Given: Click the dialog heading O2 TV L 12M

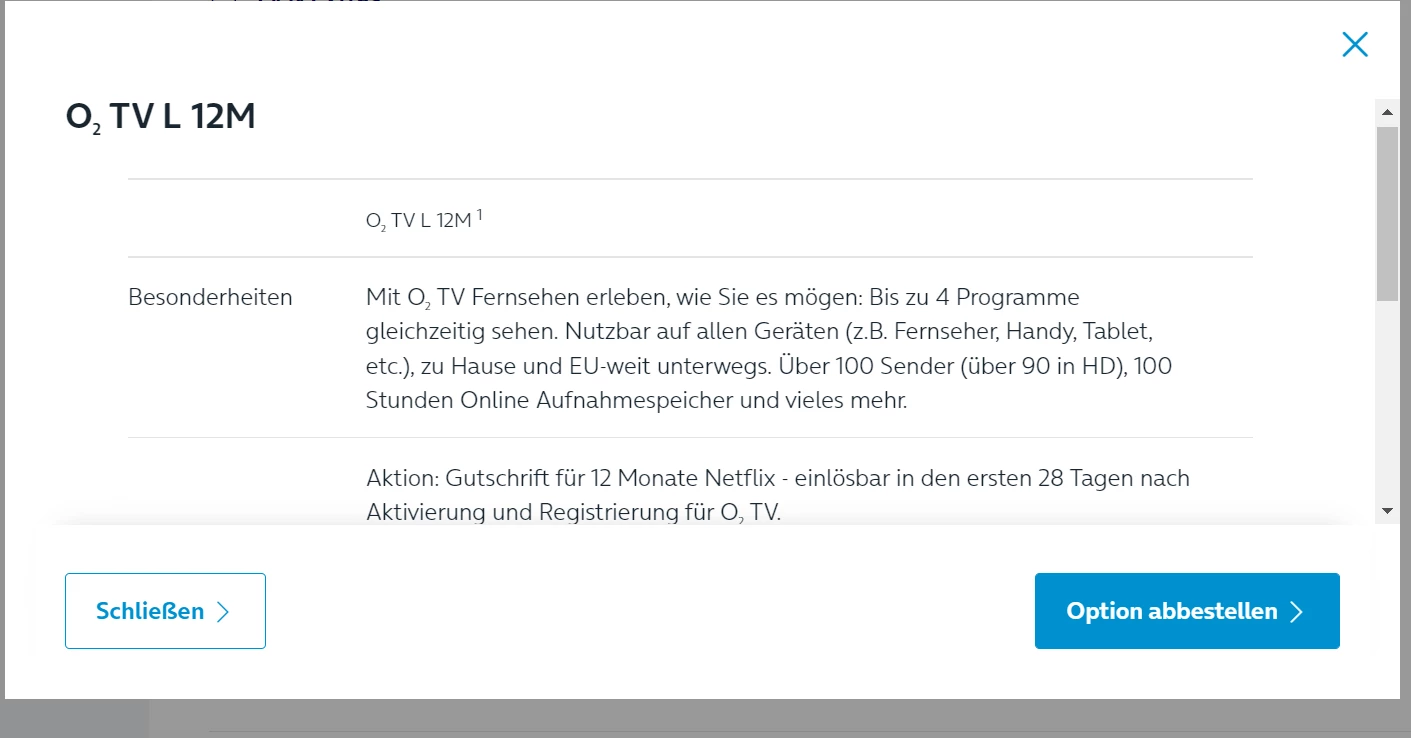Looking at the screenshot, I should pyautogui.click(x=160, y=118).
